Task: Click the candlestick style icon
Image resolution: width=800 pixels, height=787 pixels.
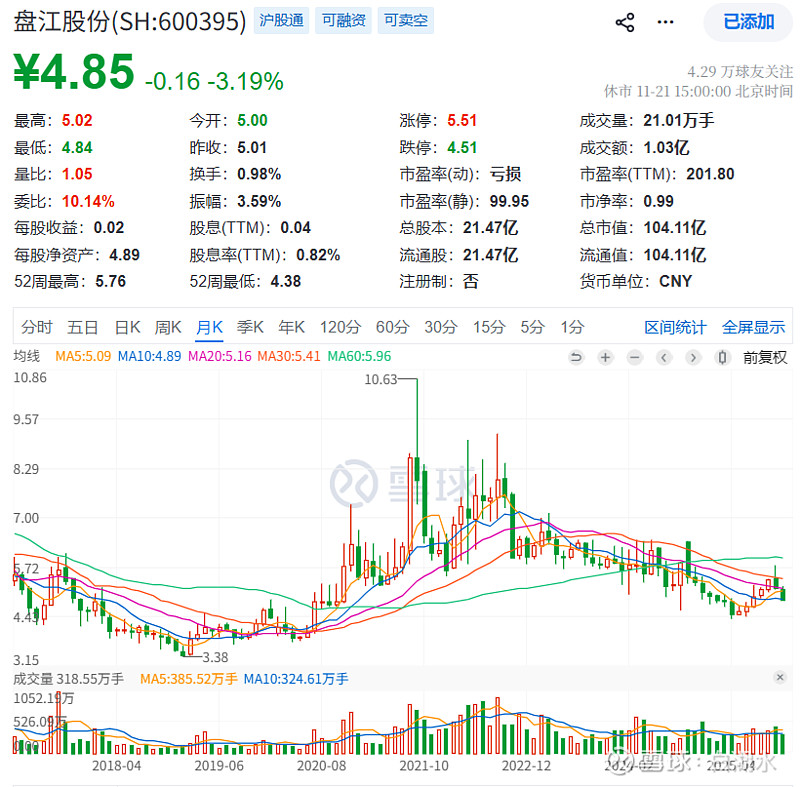Action: click(x=722, y=358)
